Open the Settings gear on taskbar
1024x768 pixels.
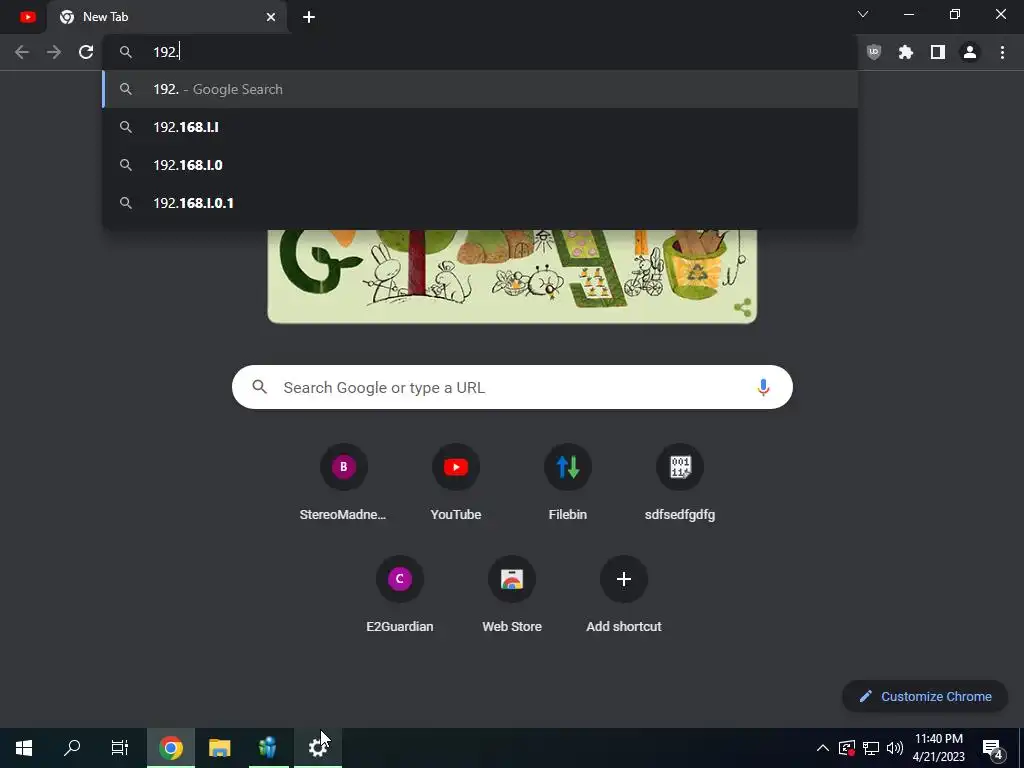pyautogui.click(x=318, y=748)
